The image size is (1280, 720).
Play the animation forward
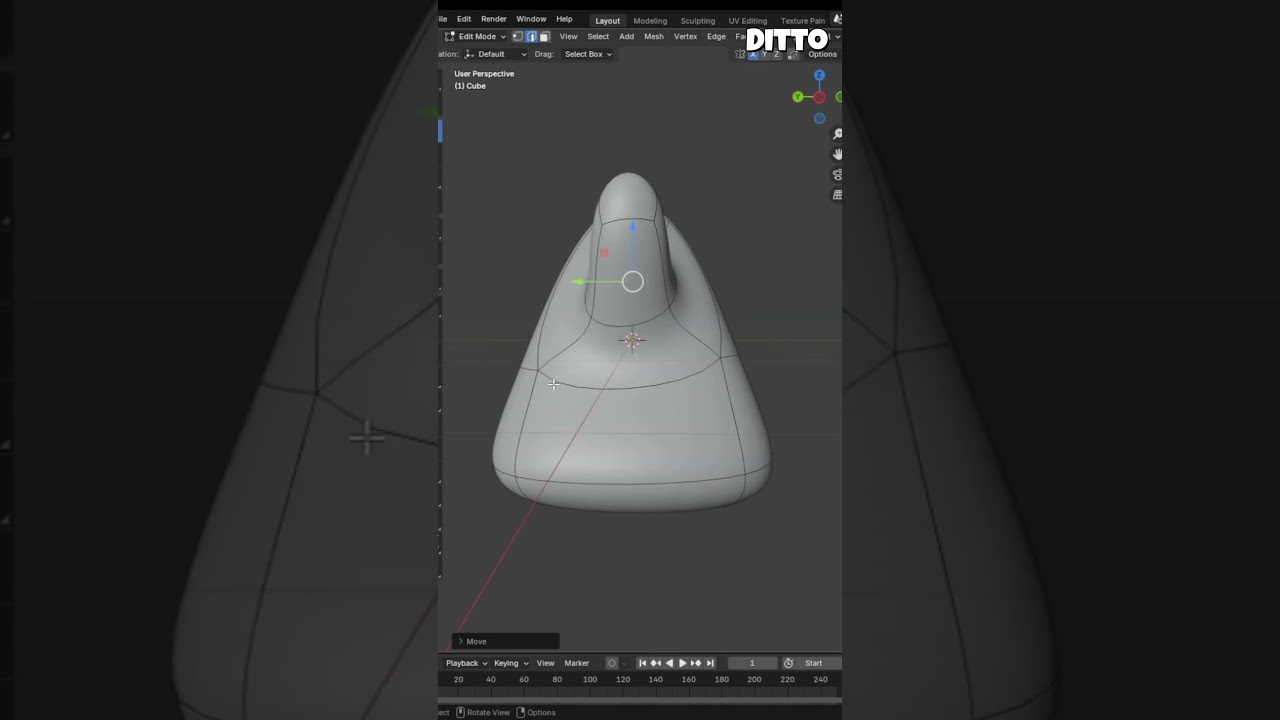[x=682, y=663]
